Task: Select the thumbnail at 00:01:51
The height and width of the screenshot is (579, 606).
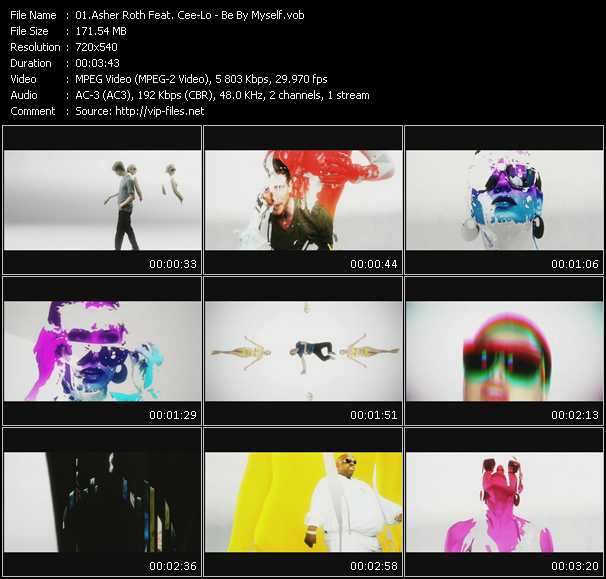Action: [303, 351]
